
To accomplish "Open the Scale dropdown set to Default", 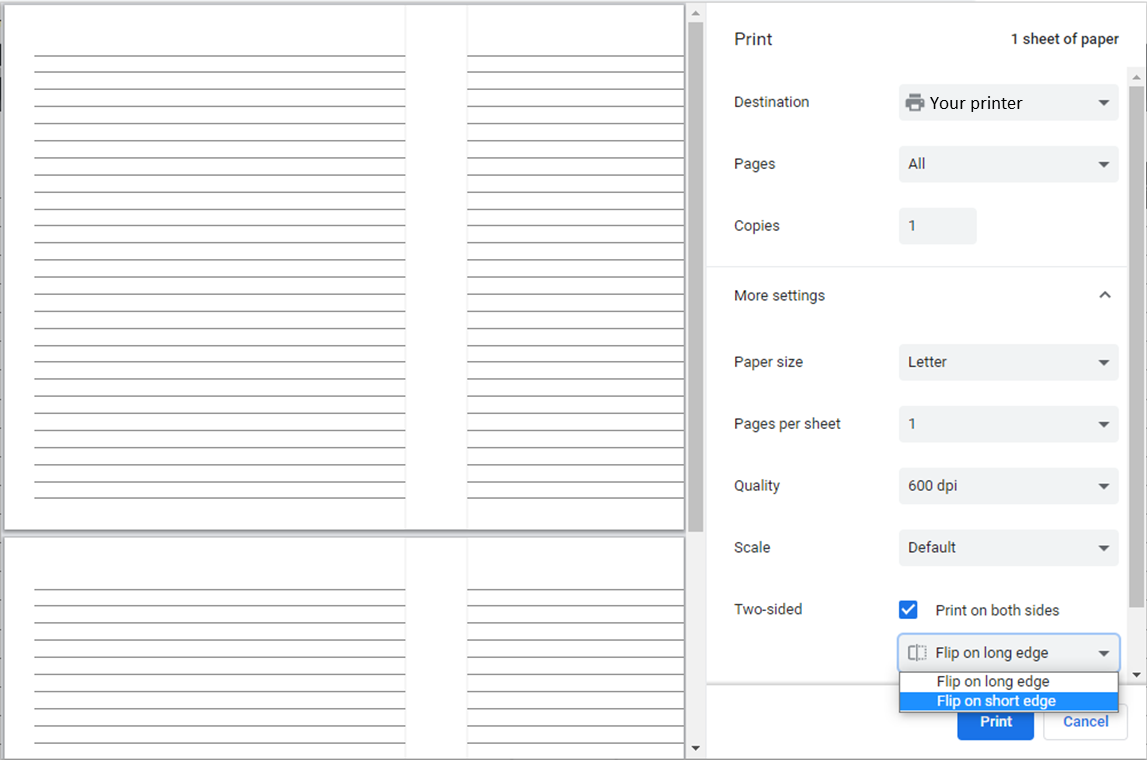I will 1008,548.
